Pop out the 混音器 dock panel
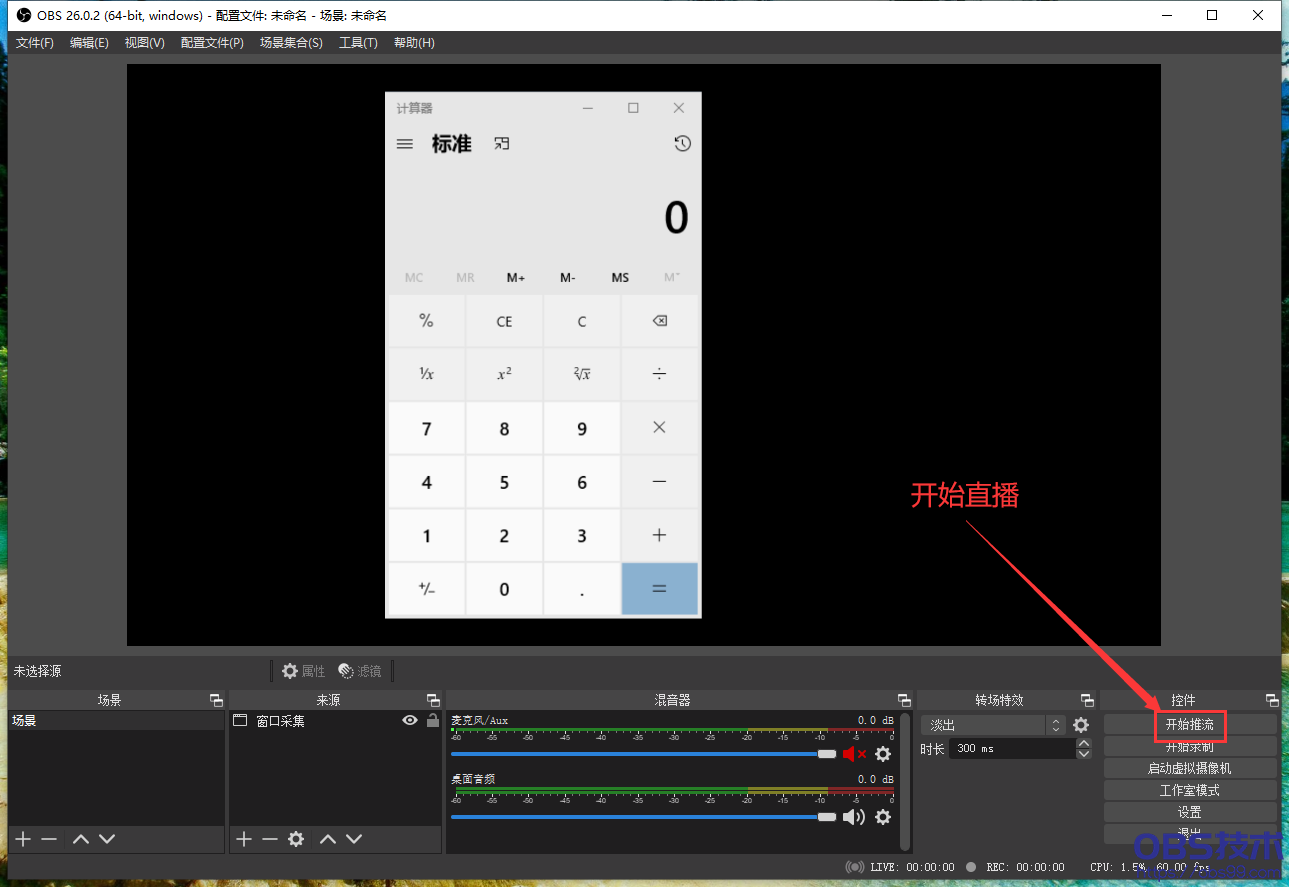Screen dimensions: 1289x887 [904, 700]
